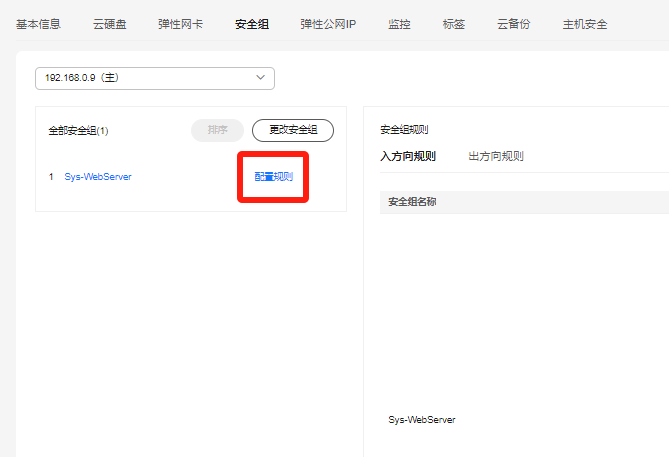Click the 排序 button
This screenshot has width=669, height=457.
pos(217,130)
